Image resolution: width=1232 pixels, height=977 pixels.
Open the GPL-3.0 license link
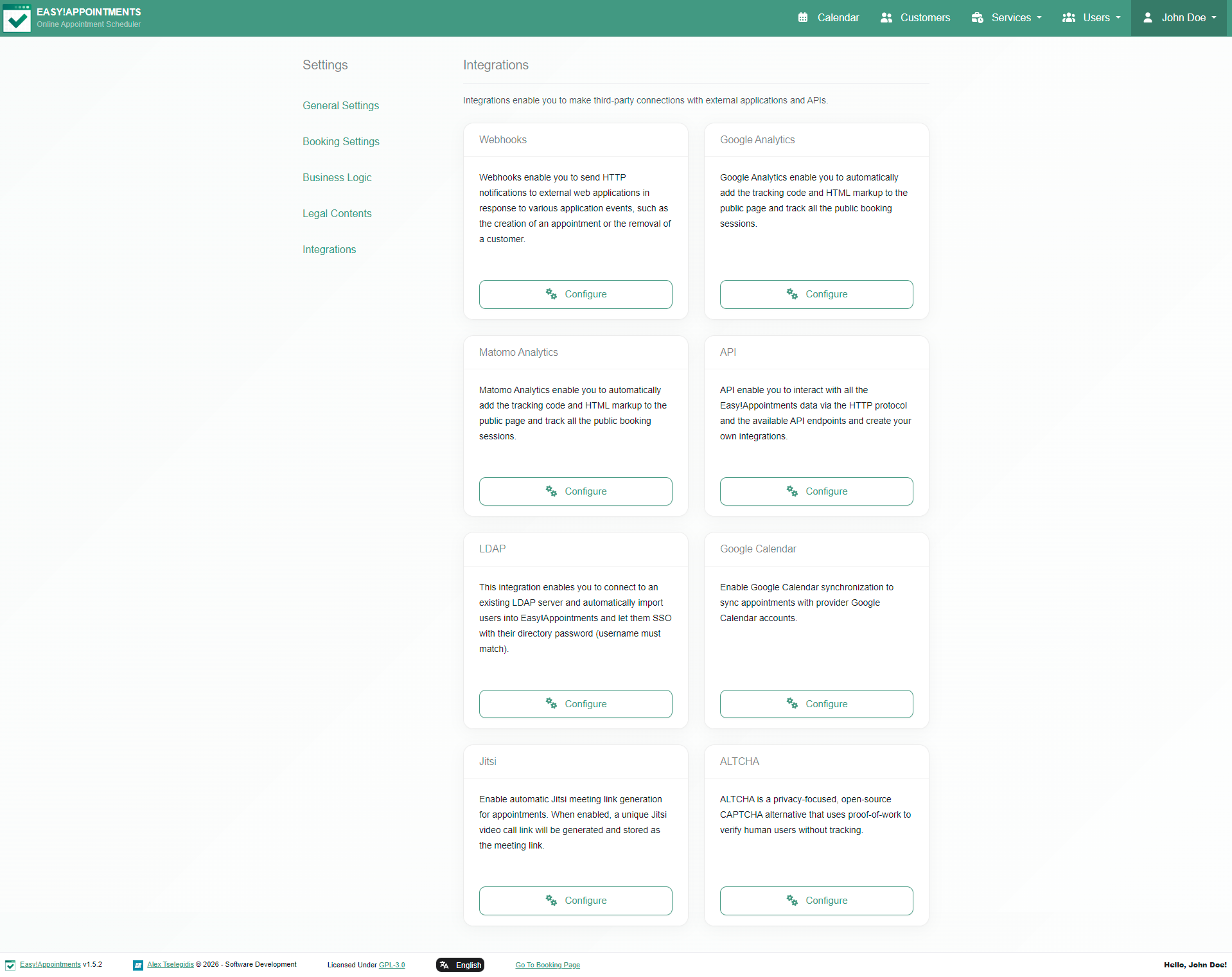pyautogui.click(x=392, y=964)
